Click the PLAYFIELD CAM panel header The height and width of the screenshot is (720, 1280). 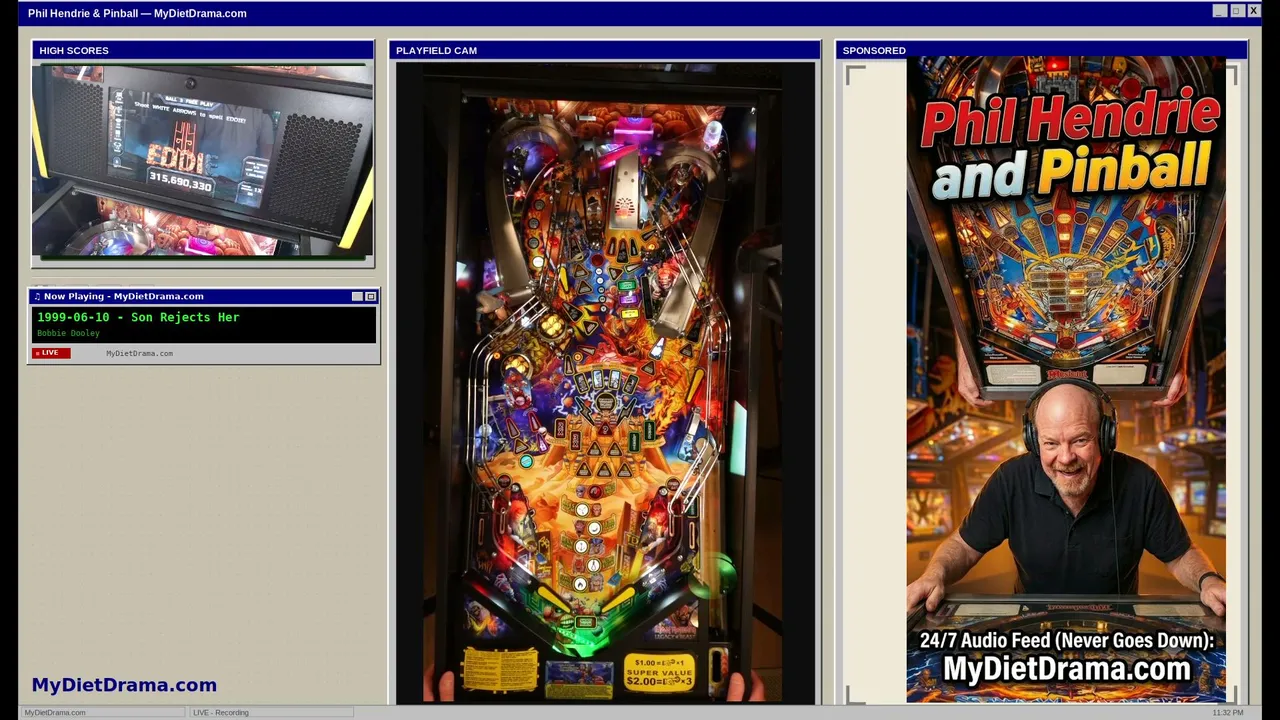[604, 50]
